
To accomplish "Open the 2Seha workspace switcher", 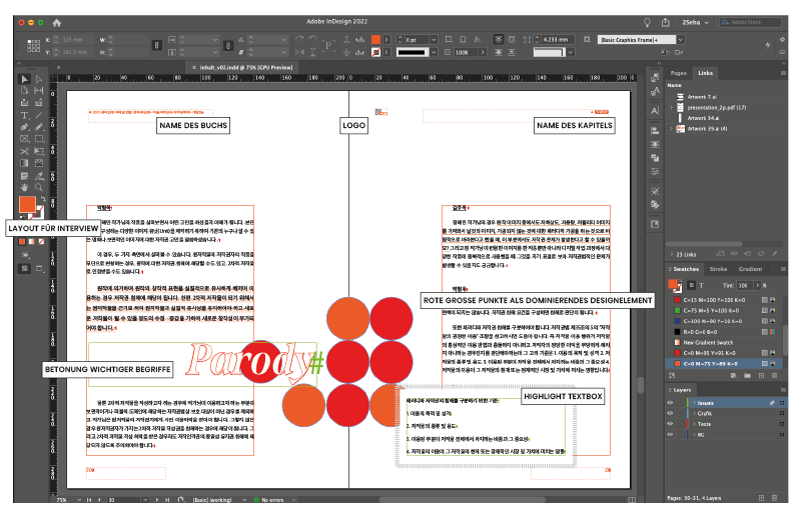I will [x=693, y=22].
